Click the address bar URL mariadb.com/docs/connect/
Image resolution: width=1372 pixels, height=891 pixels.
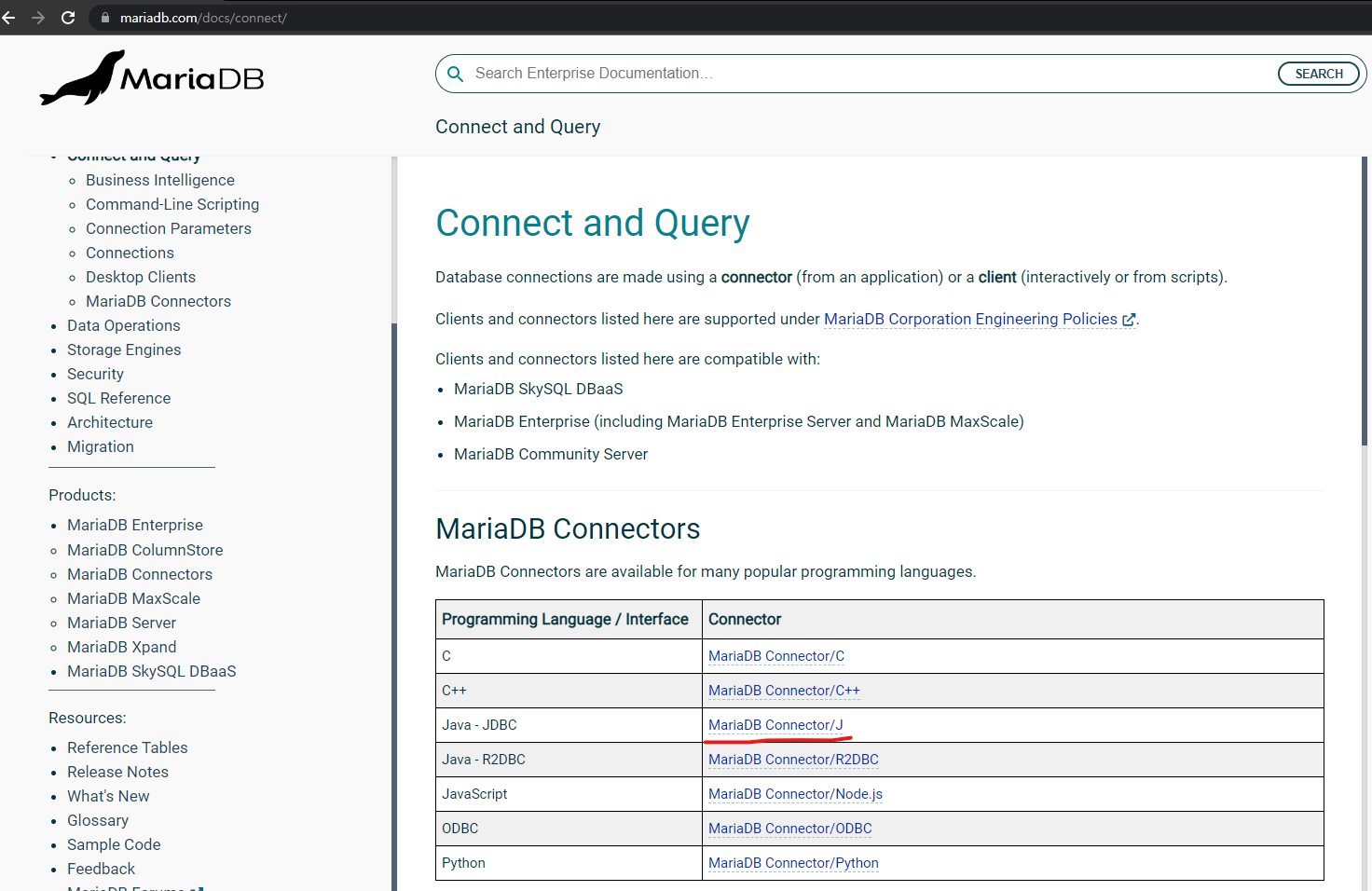[203, 18]
